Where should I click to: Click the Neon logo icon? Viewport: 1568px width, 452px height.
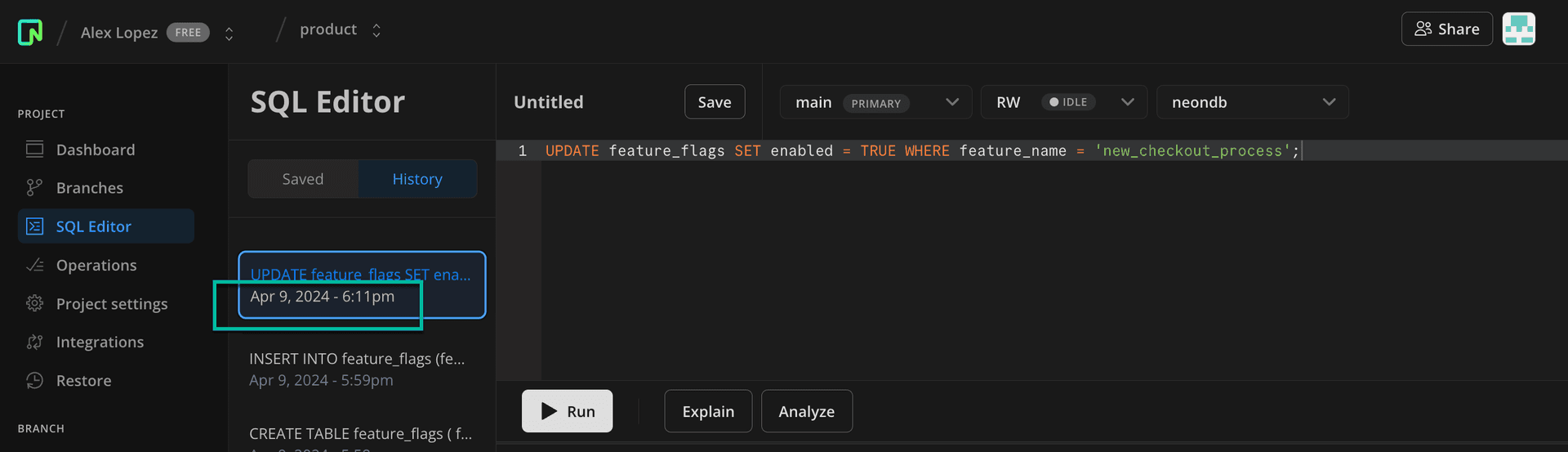[x=30, y=32]
